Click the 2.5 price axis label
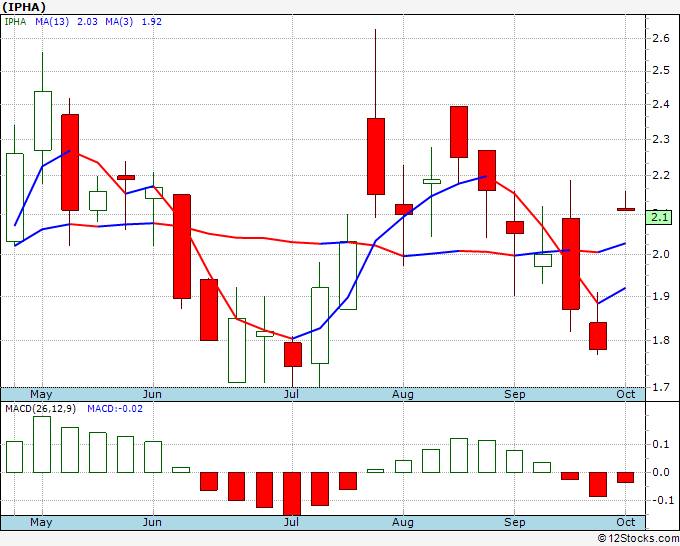The width and height of the screenshot is (680, 546). [x=661, y=70]
